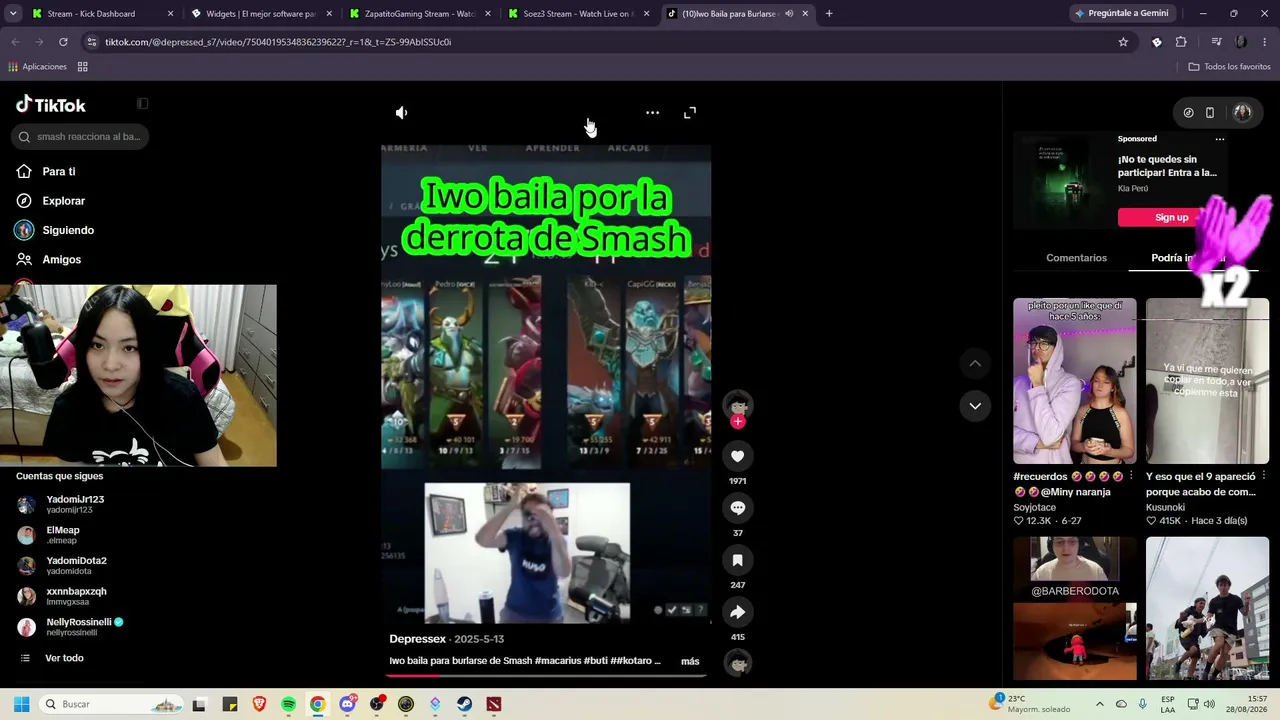Open the Chrome three-dot menu
Screen dimensions: 1280x720
point(1265,42)
